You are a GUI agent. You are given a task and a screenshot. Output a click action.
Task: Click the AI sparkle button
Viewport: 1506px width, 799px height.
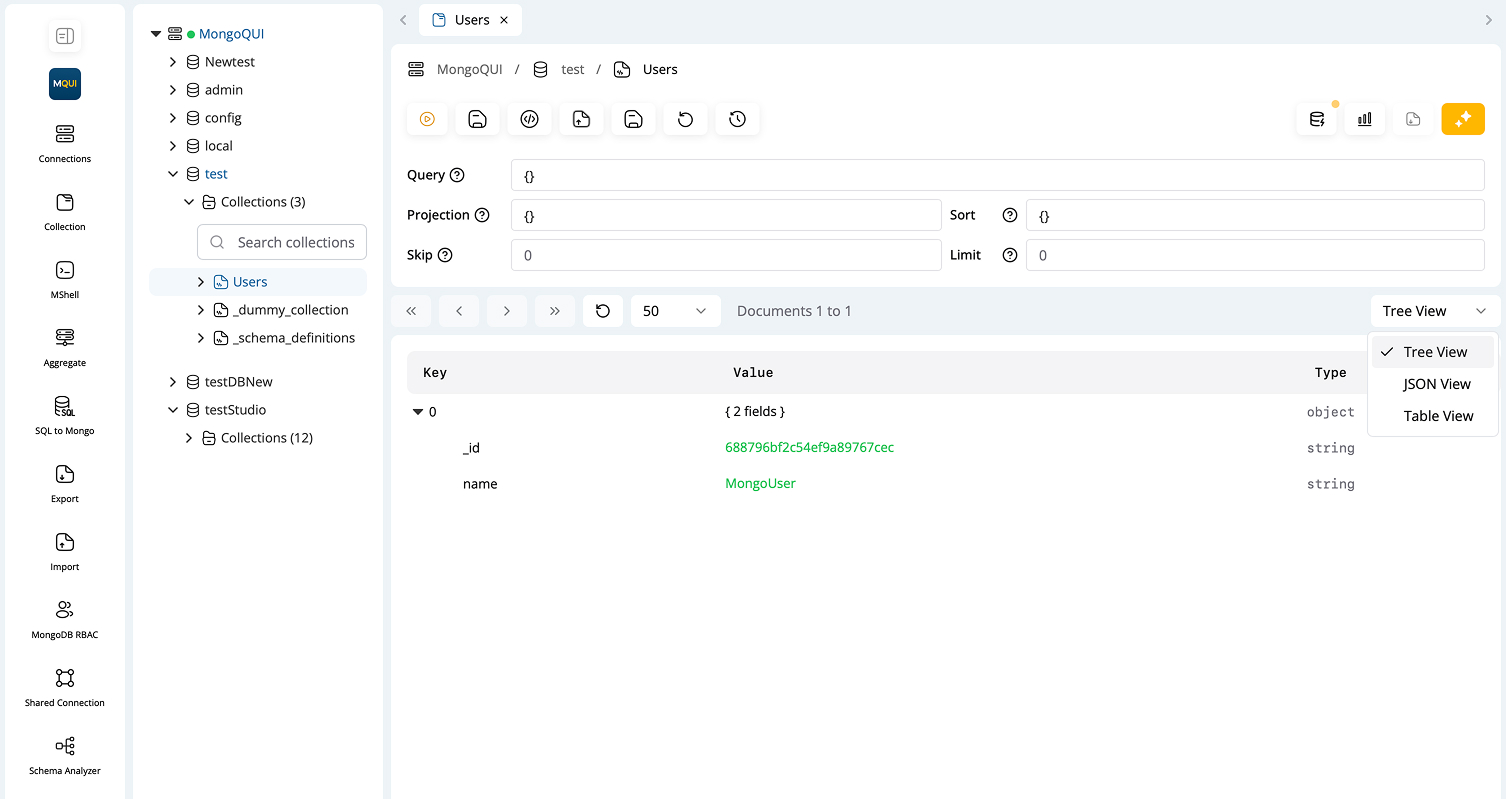pyautogui.click(x=1463, y=118)
